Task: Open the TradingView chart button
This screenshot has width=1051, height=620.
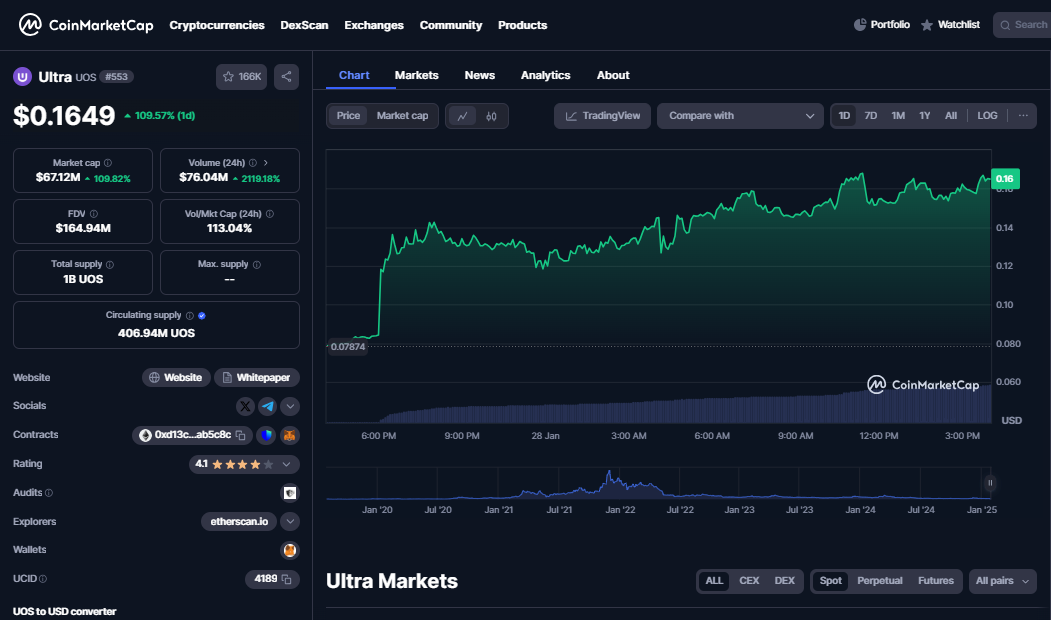Action: pyautogui.click(x=603, y=116)
